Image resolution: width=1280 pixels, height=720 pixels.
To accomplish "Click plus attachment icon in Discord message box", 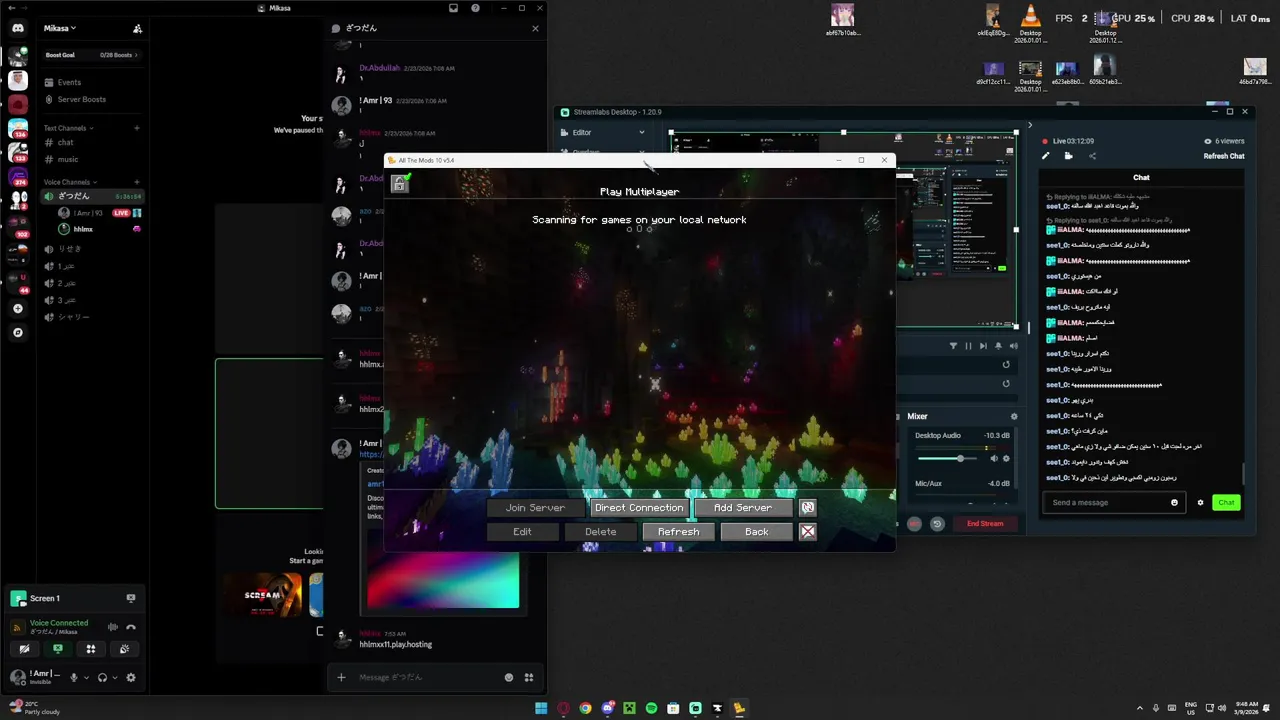I will tap(341, 677).
